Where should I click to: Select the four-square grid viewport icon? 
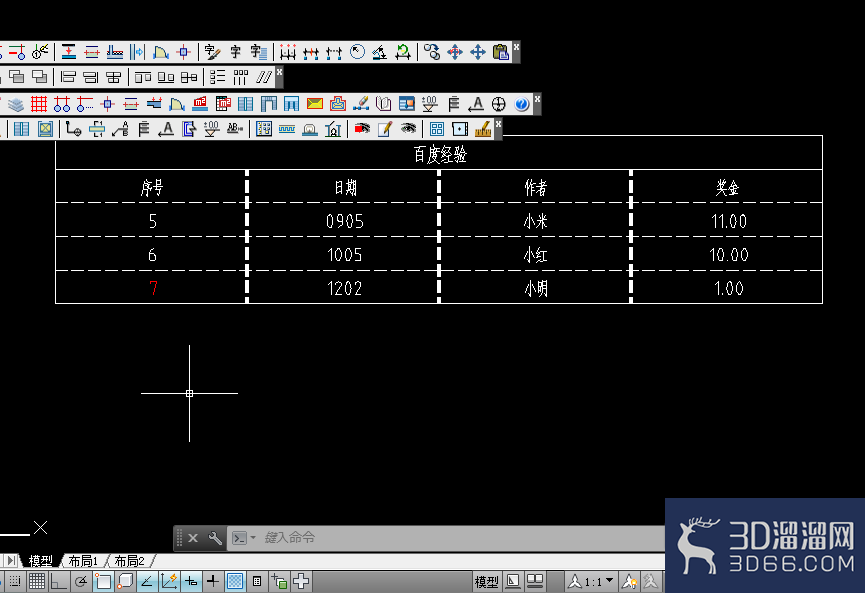pos(437,129)
